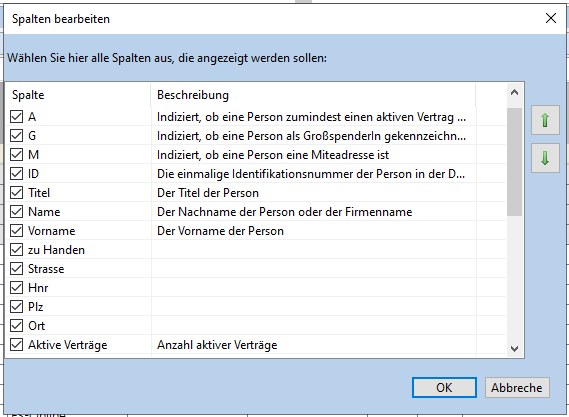Move selected column down with green arrow
Viewport: 569px width, 417px height.
coord(545,158)
